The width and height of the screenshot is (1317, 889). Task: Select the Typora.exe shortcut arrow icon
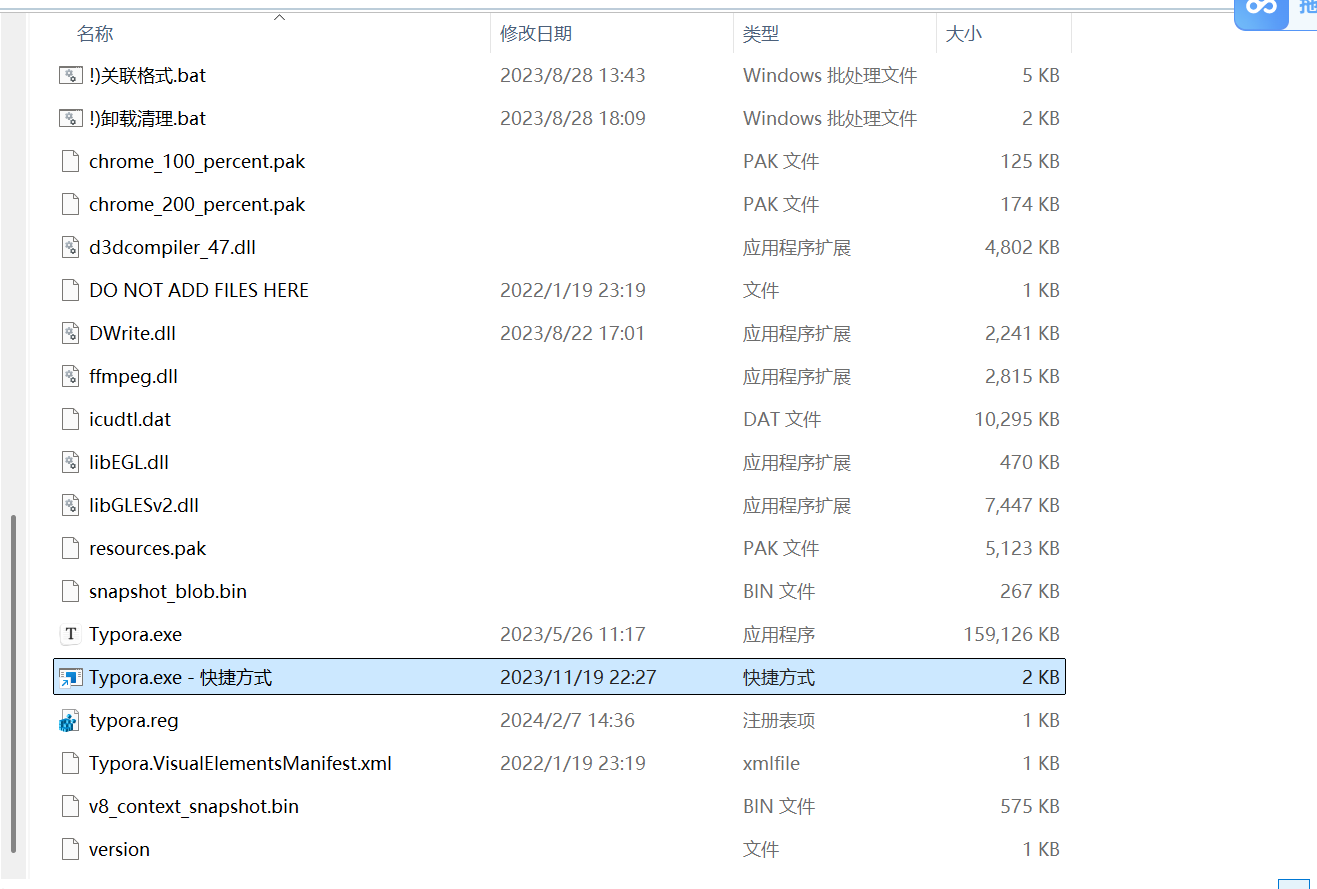tap(70, 677)
